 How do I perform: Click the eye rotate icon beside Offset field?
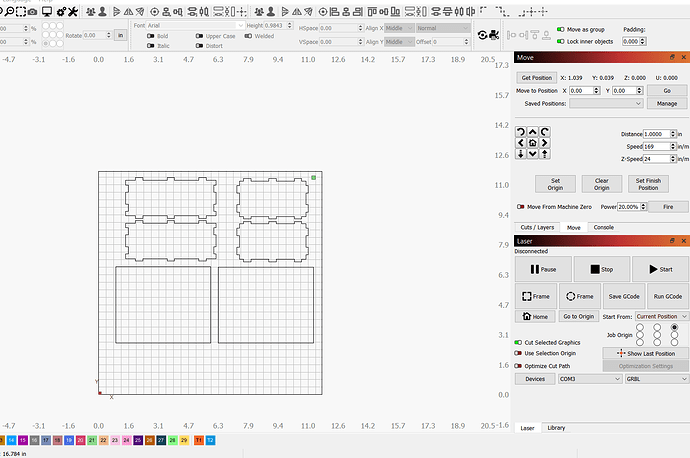point(482,35)
